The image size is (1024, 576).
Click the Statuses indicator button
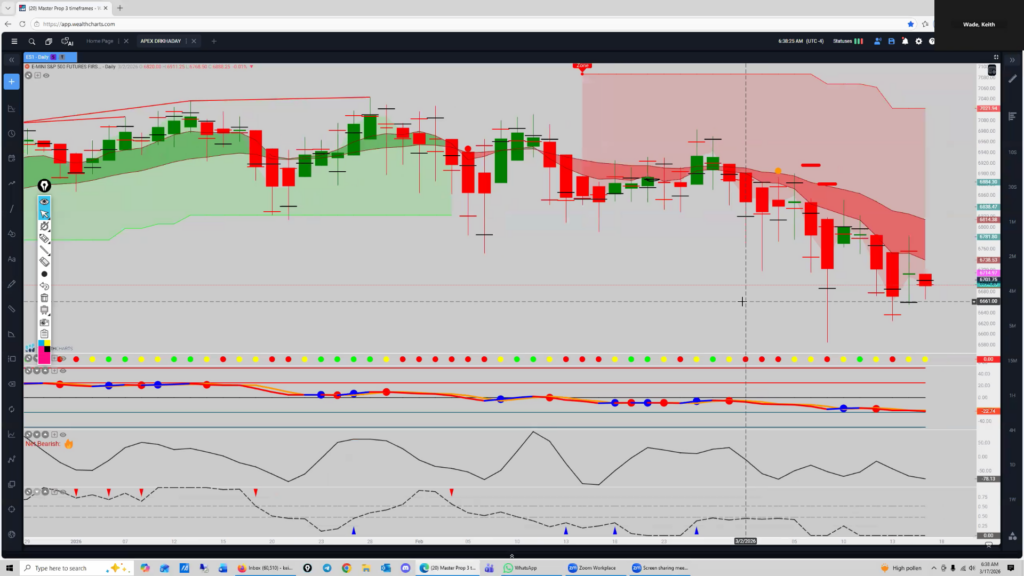click(x=842, y=41)
